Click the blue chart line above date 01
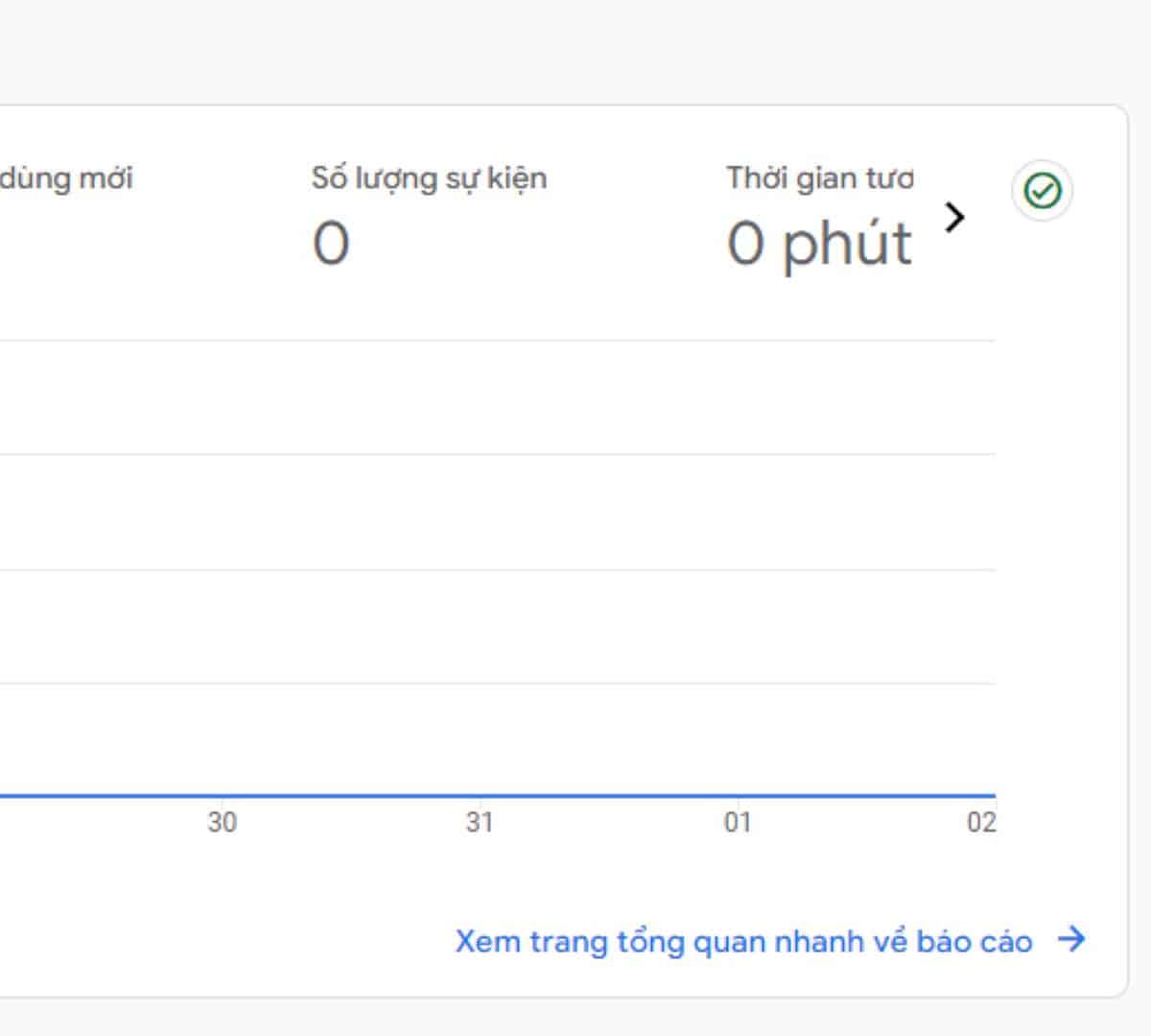This screenshot has height=1036, width=1151. pyautogui.click(x=738, y=795)
